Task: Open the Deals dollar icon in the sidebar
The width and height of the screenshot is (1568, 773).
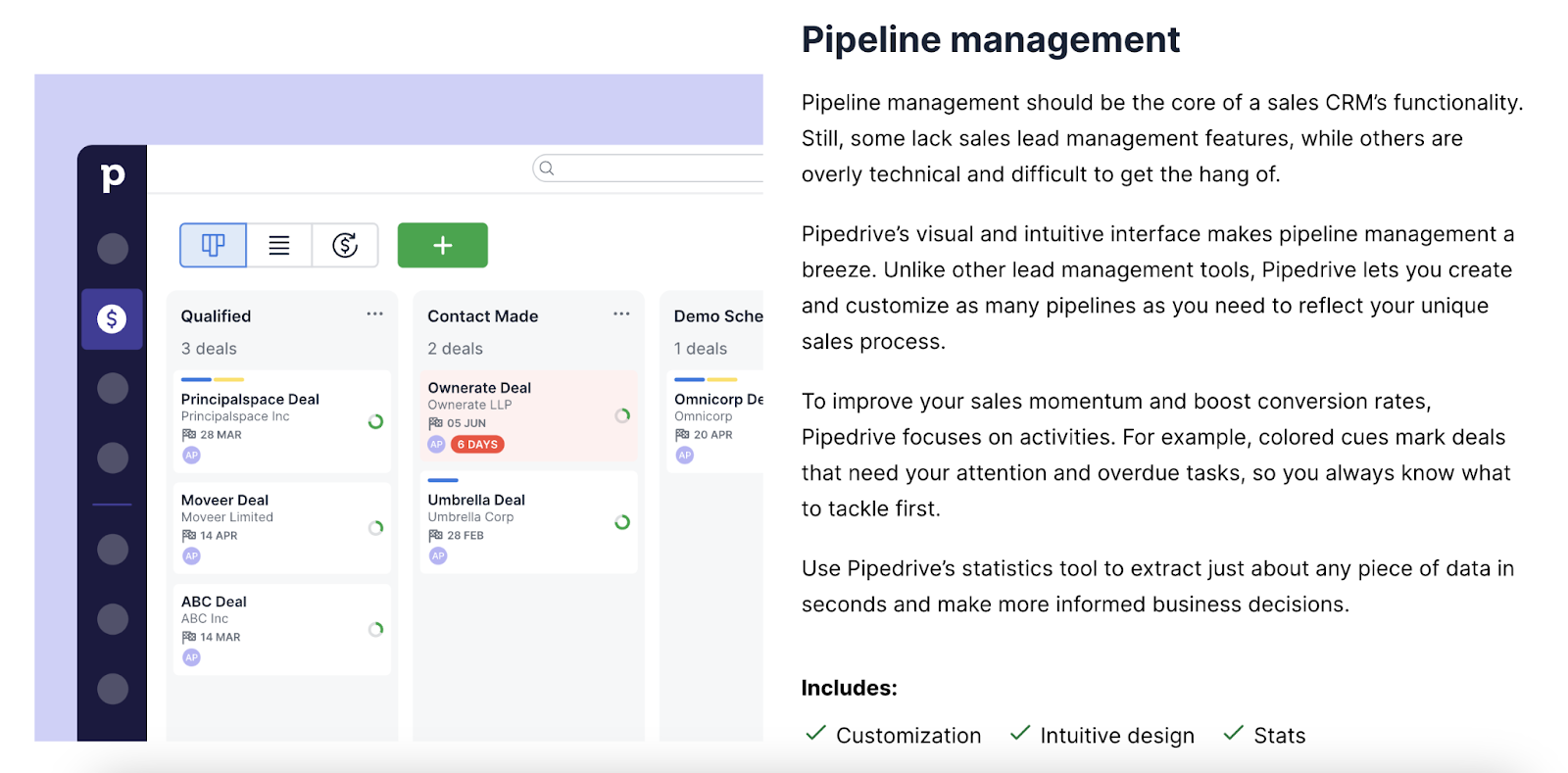Action: point(112,318)
